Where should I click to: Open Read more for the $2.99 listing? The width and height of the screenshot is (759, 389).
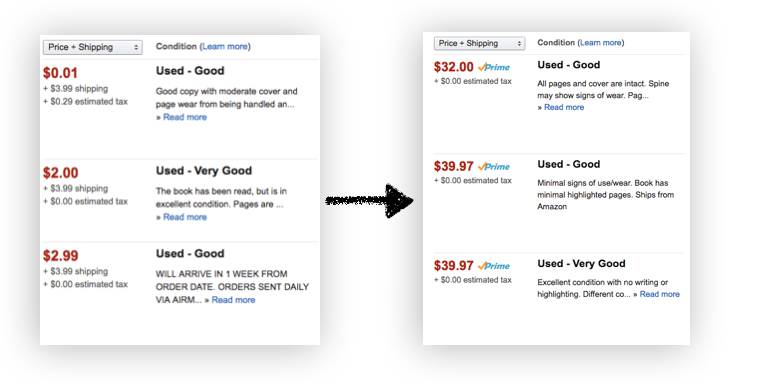point(233,300)
